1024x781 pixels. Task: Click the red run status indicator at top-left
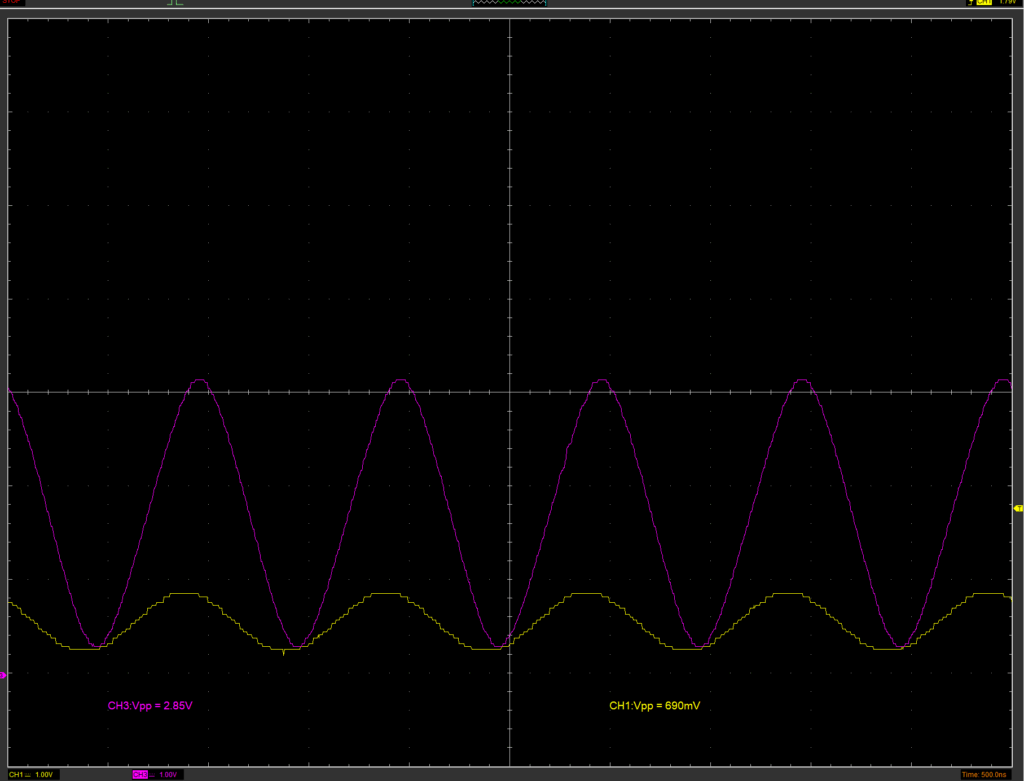pos(11,3)
